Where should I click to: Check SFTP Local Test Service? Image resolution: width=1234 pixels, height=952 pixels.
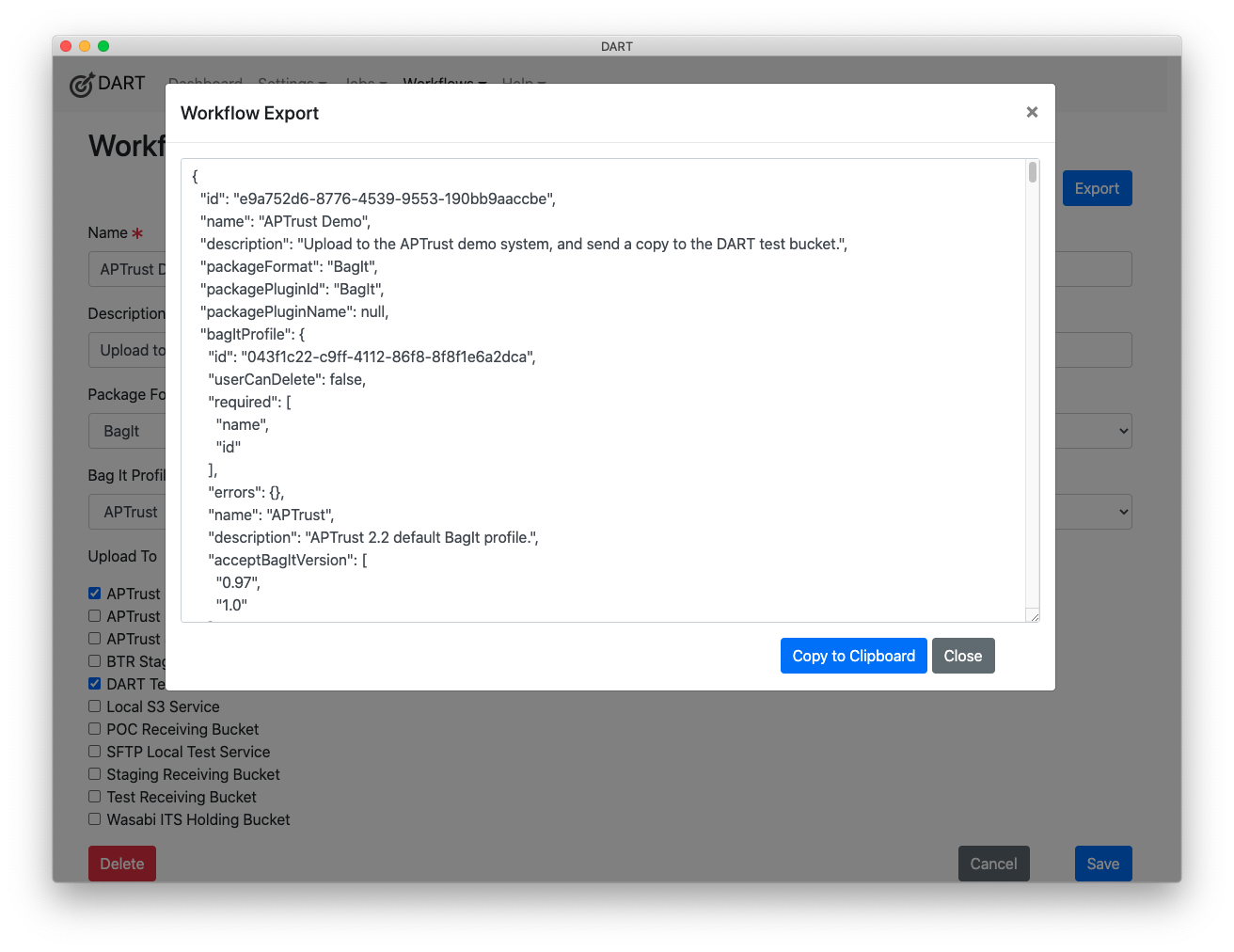pyautogui.click(x=94, y=751)
